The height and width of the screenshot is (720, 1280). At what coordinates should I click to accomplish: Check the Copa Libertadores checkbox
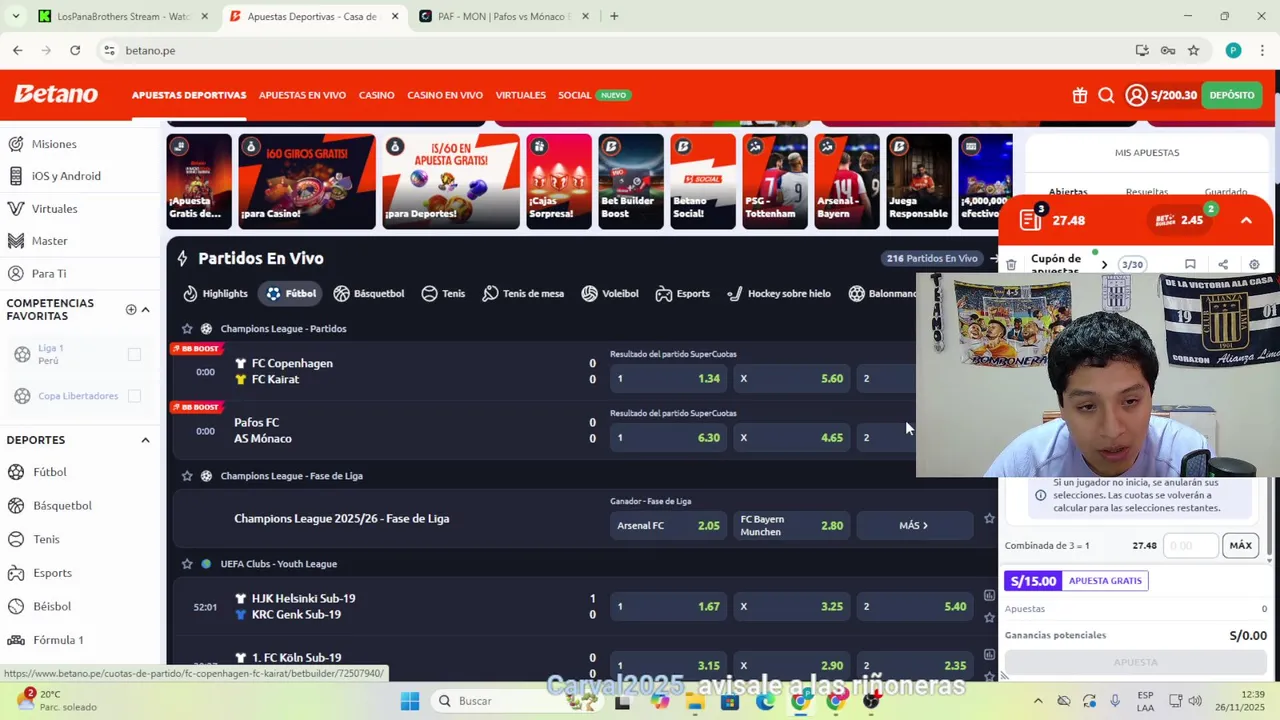[x=134, y=396]
